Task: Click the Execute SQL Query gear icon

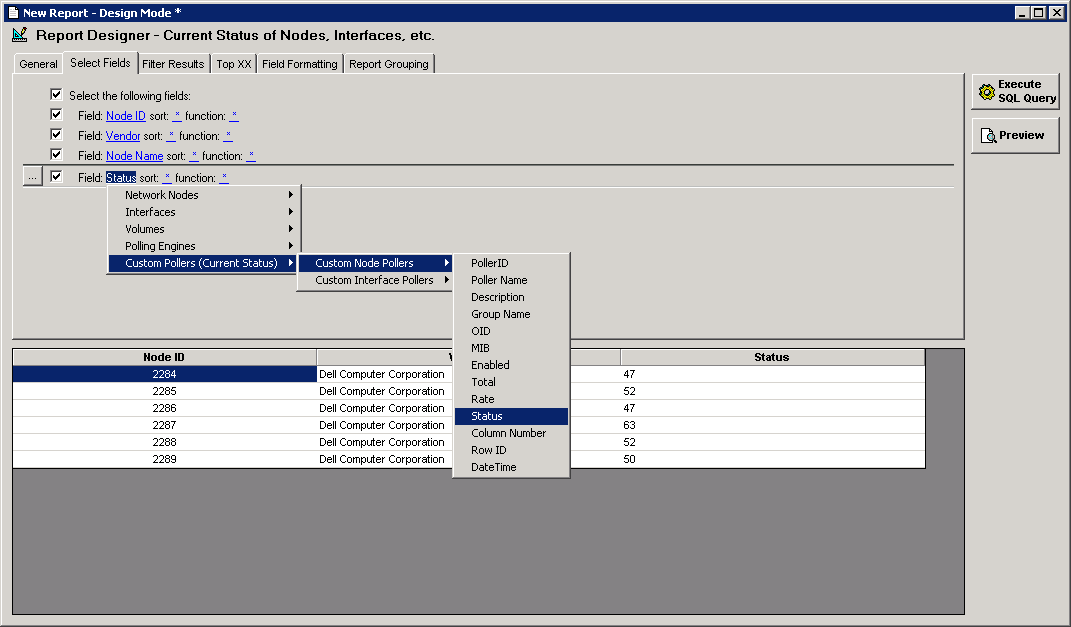Action: click(x=987, y=92)
